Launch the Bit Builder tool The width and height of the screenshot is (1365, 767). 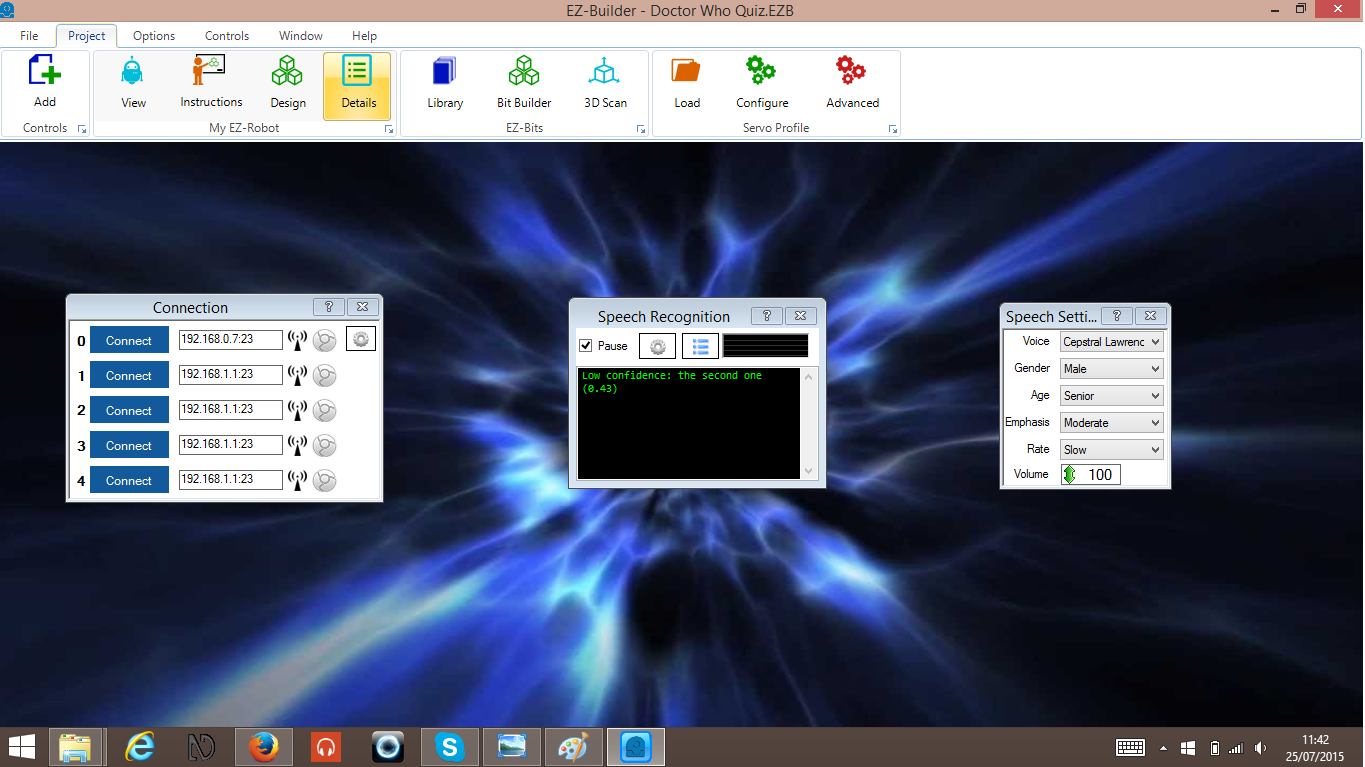tap(524, 73)
